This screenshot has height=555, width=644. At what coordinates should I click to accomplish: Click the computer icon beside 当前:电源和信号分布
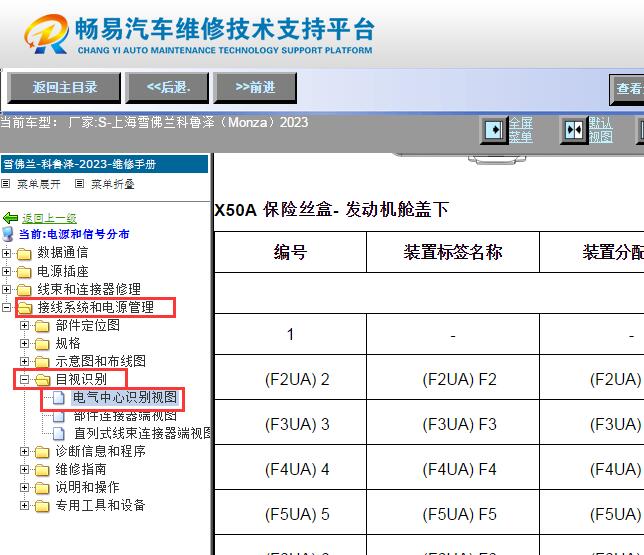[8, 234]
